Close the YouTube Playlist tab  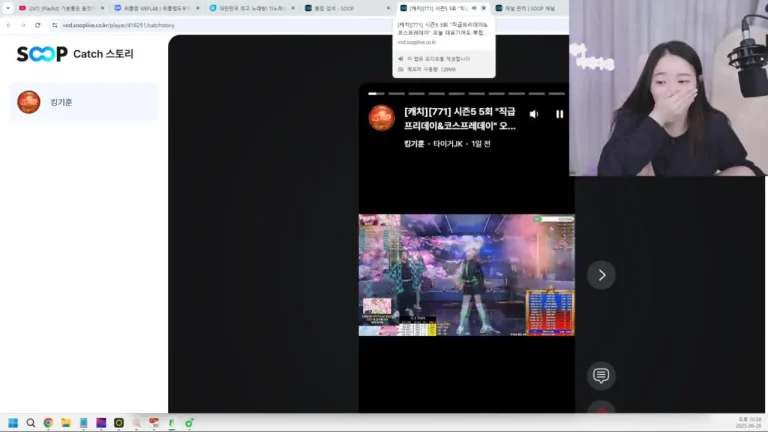pyautogui.click(x=102, y=8)
